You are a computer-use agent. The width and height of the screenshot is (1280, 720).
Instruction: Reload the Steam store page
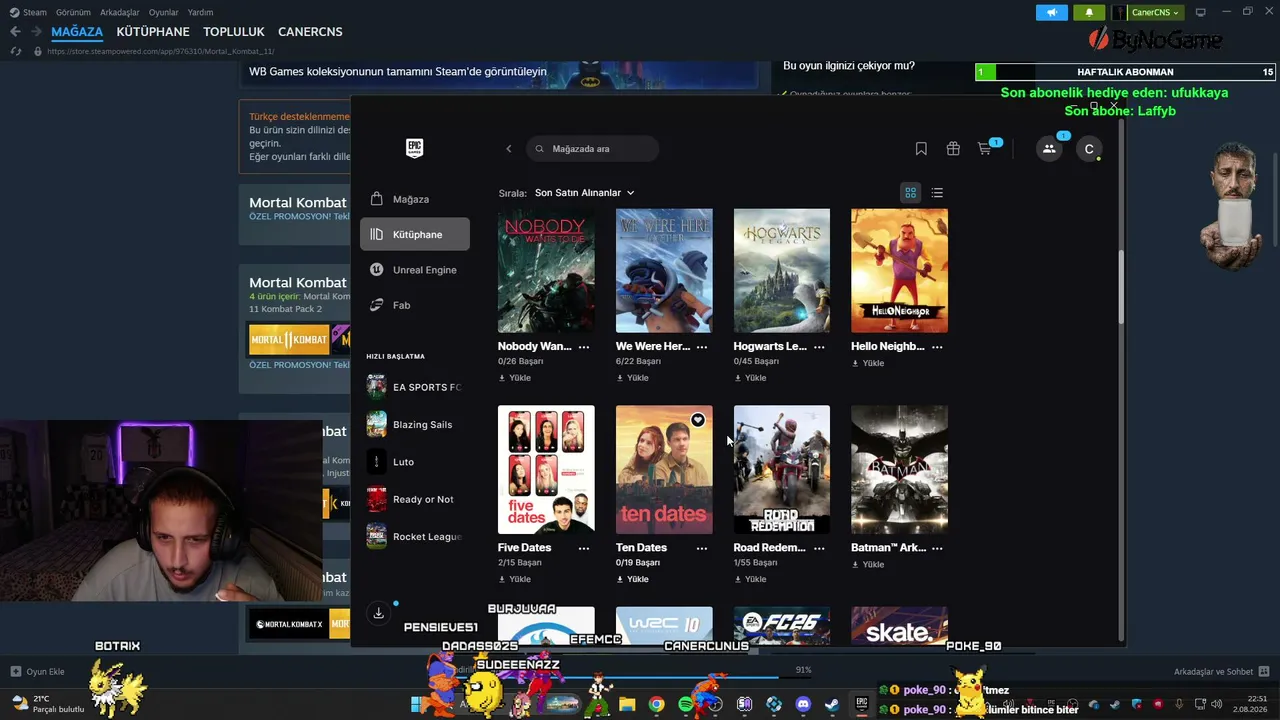pyautogui.click(x=15, y=51)
